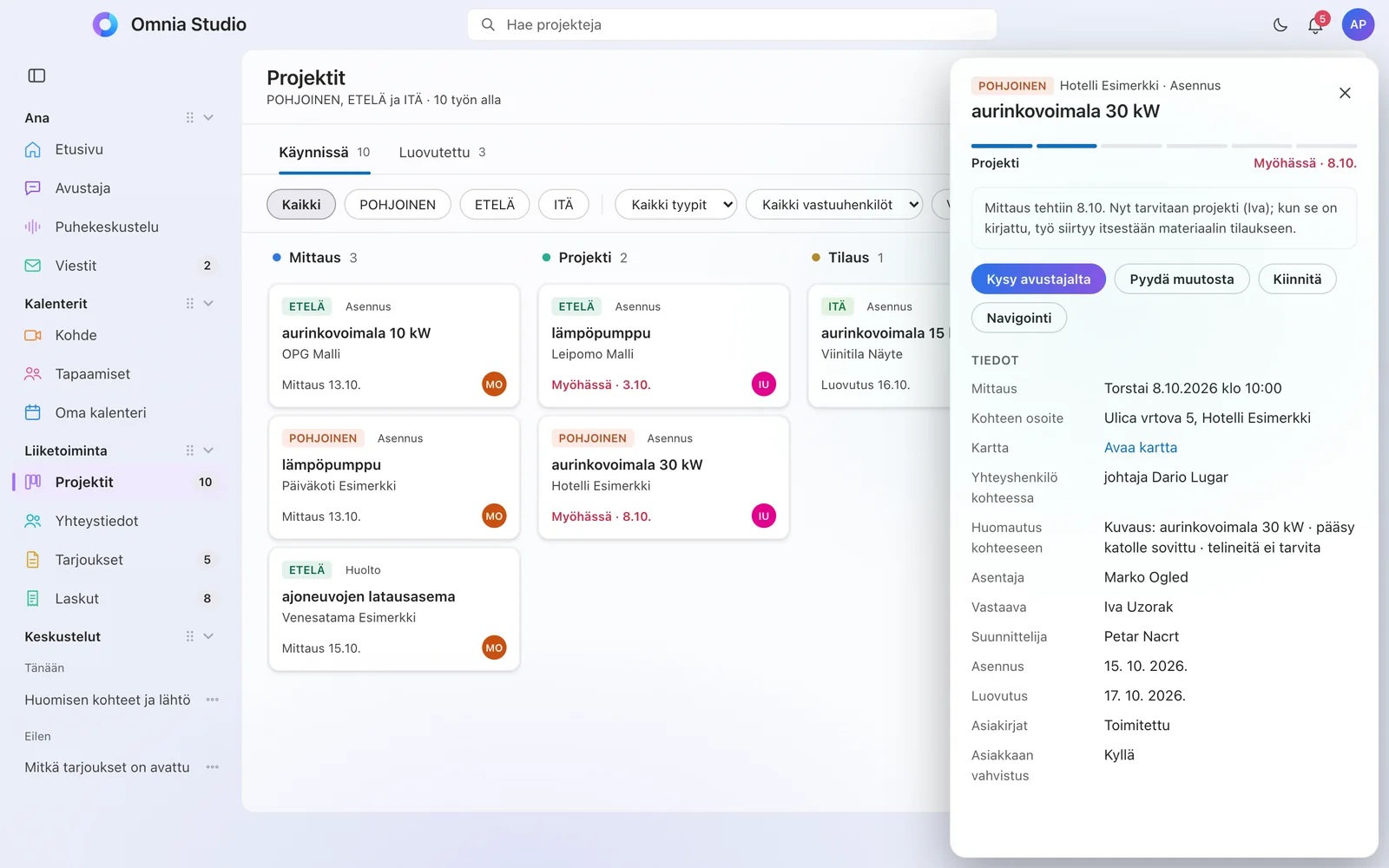The height and width of the screenshot is (868, 1389).
Task: Open Avustaja chat in sidebar
Action: pyautogui.click(x=121, y=188)
